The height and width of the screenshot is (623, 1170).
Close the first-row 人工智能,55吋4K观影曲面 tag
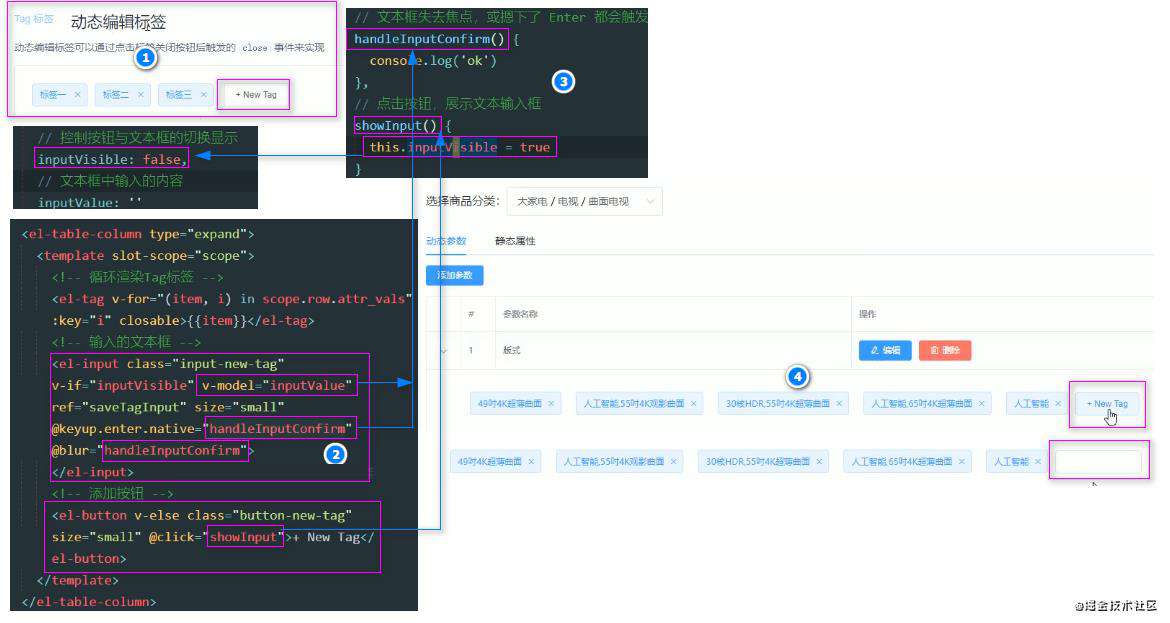click(x=693, y=404)
